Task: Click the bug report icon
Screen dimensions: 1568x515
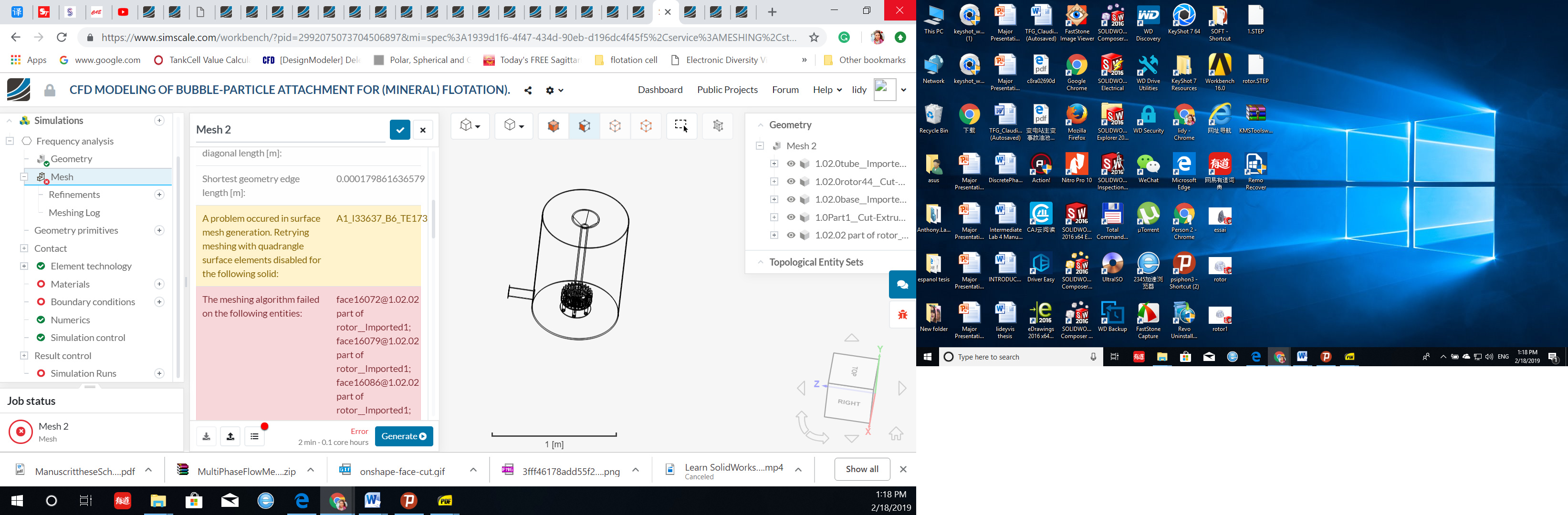Action: click(902, 314)
